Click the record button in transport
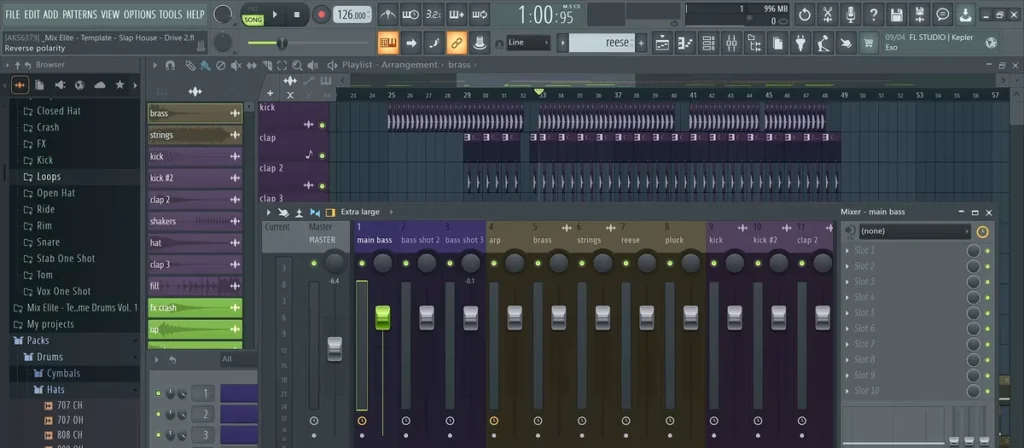The image size is (1024, 448). (x=321, y=14)
